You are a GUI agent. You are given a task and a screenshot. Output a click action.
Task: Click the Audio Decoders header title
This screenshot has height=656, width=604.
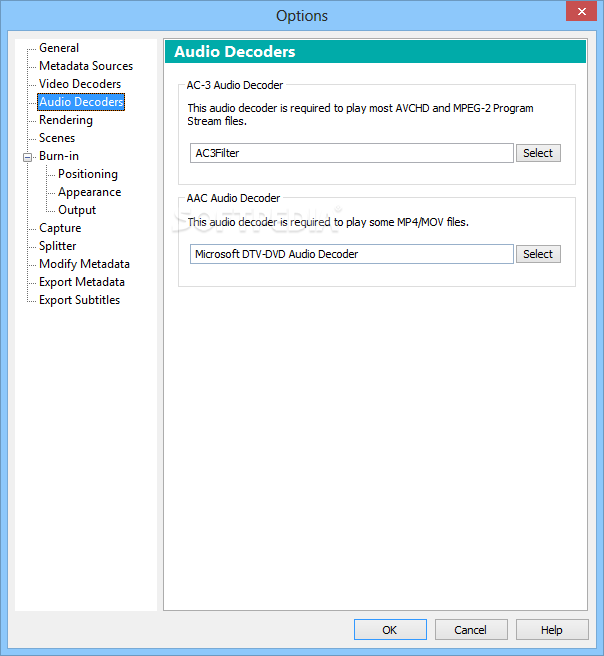pos(235,52)
